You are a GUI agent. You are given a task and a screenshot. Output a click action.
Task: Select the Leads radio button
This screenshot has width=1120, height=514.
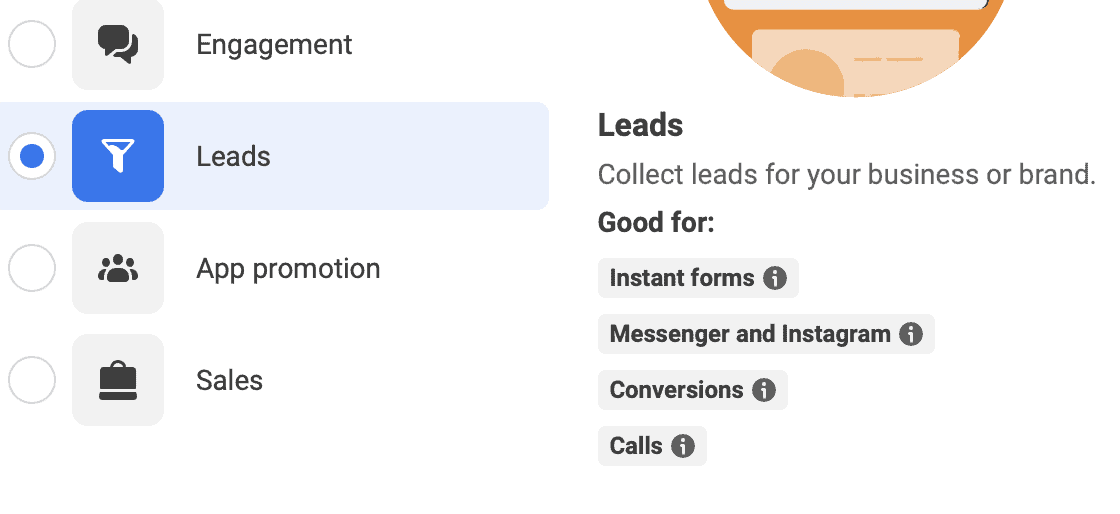[x=32, y=156]
